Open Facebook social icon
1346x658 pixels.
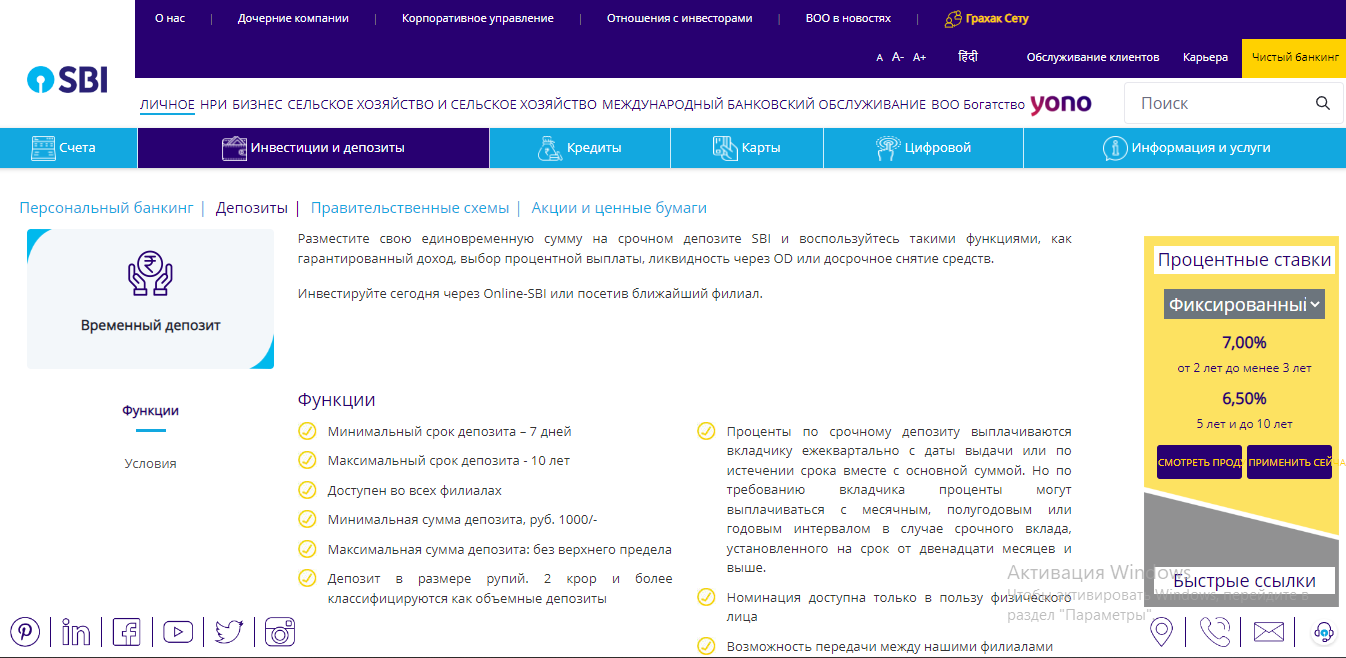click(127, 632)
